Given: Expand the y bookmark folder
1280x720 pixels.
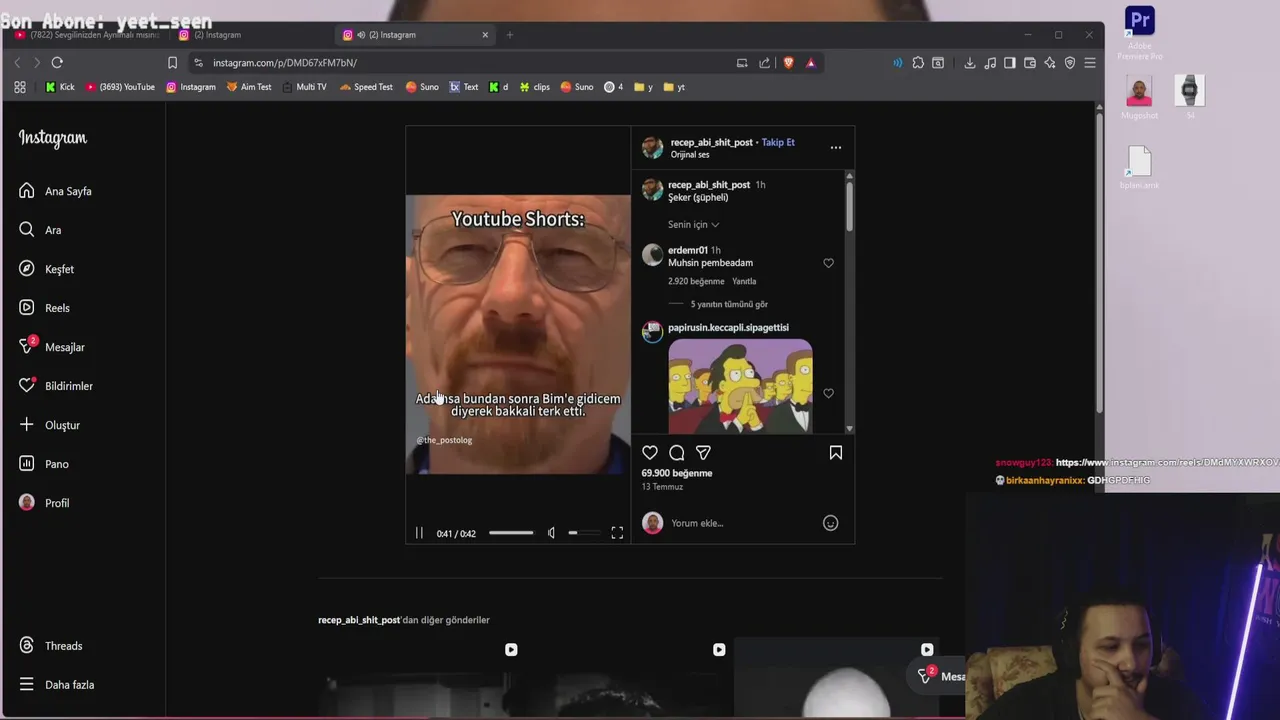Looking at the screenshot, I should tap(643, 87).
